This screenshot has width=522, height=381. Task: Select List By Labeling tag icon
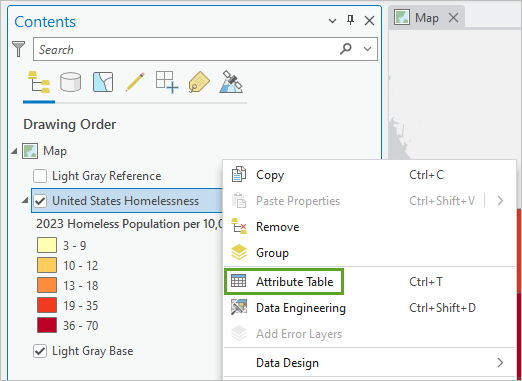199,82
